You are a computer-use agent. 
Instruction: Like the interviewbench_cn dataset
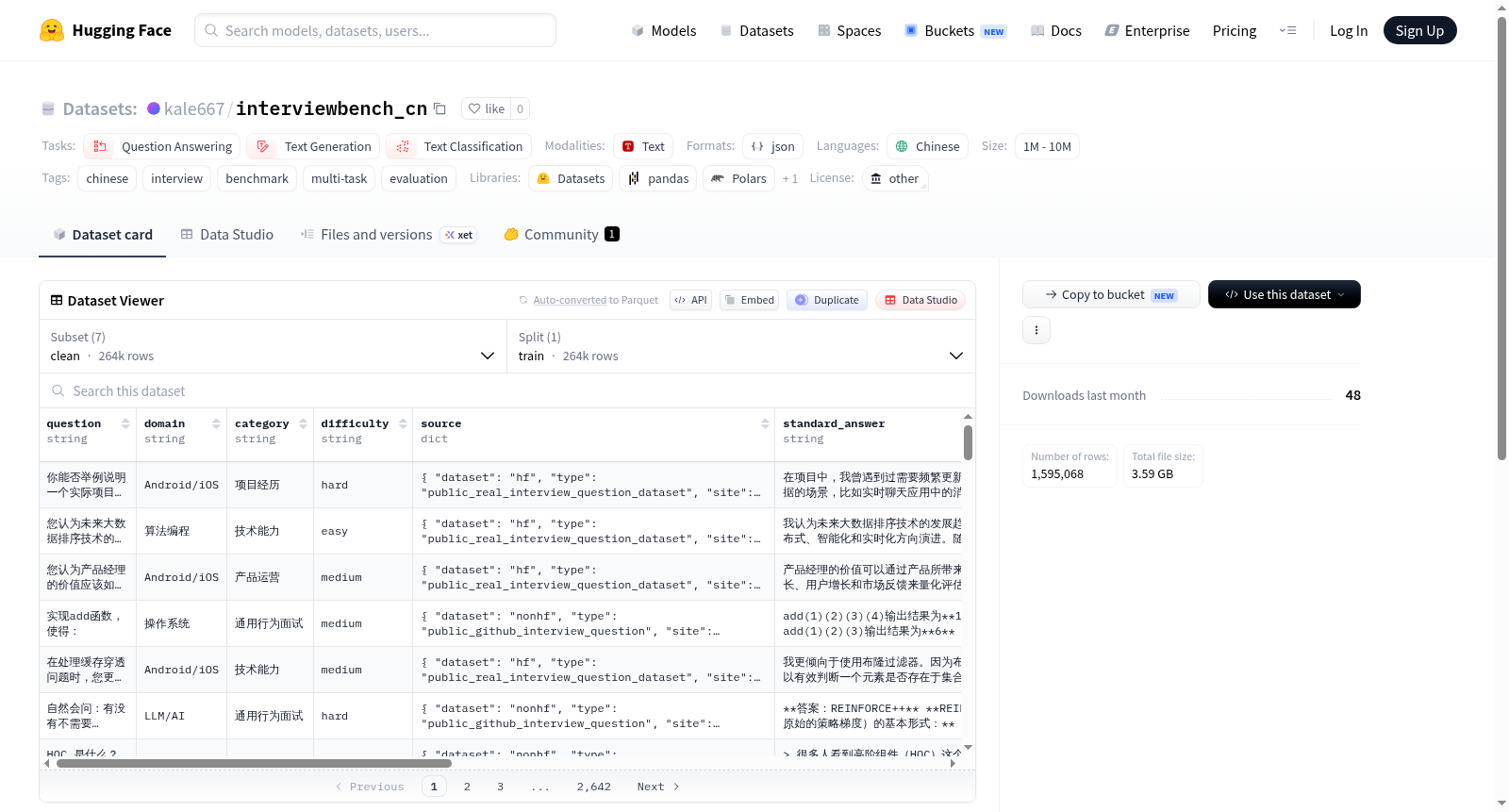tap(487, 108)
